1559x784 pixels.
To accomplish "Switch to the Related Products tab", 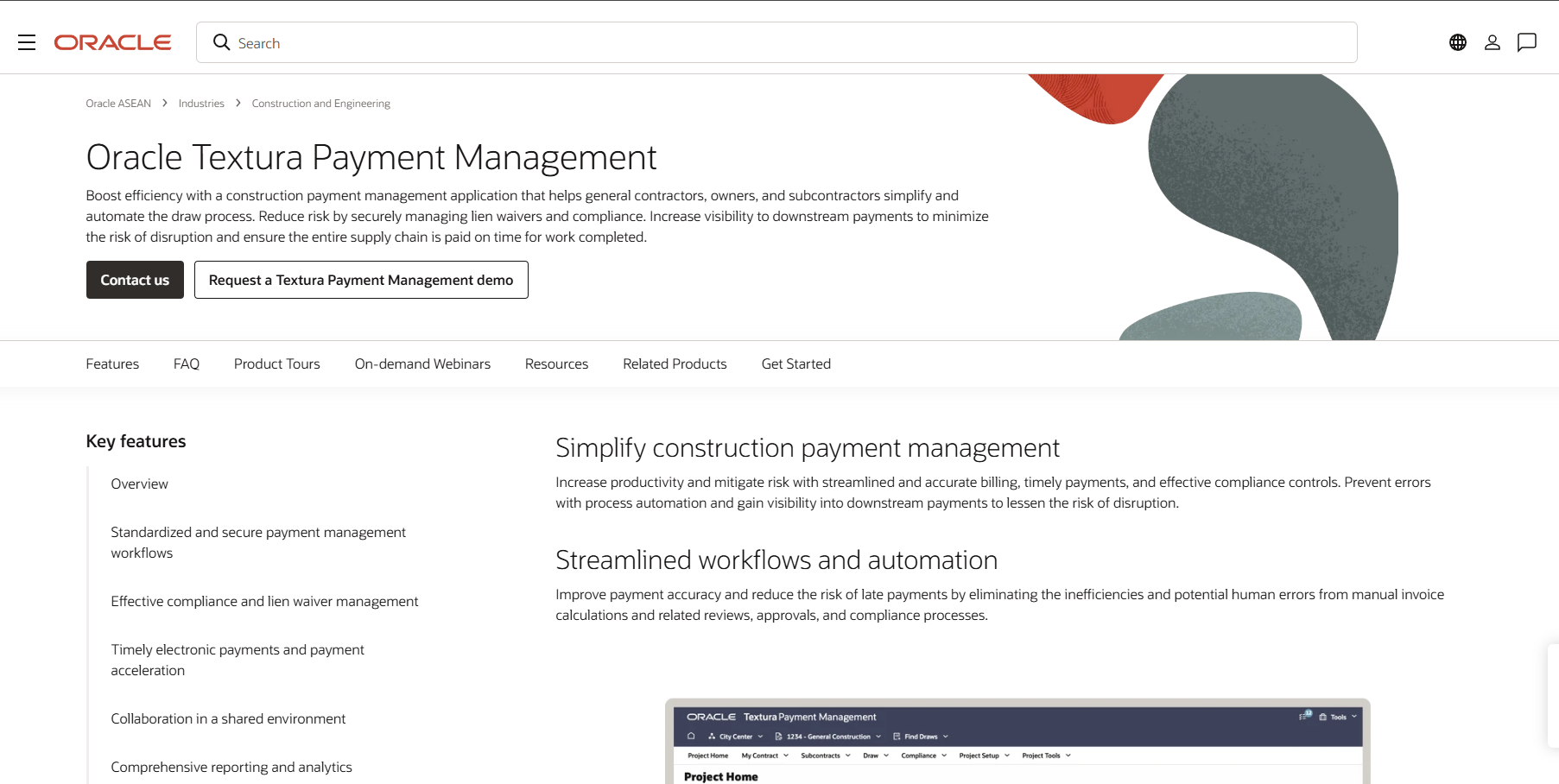I will (x=675, y=364).
